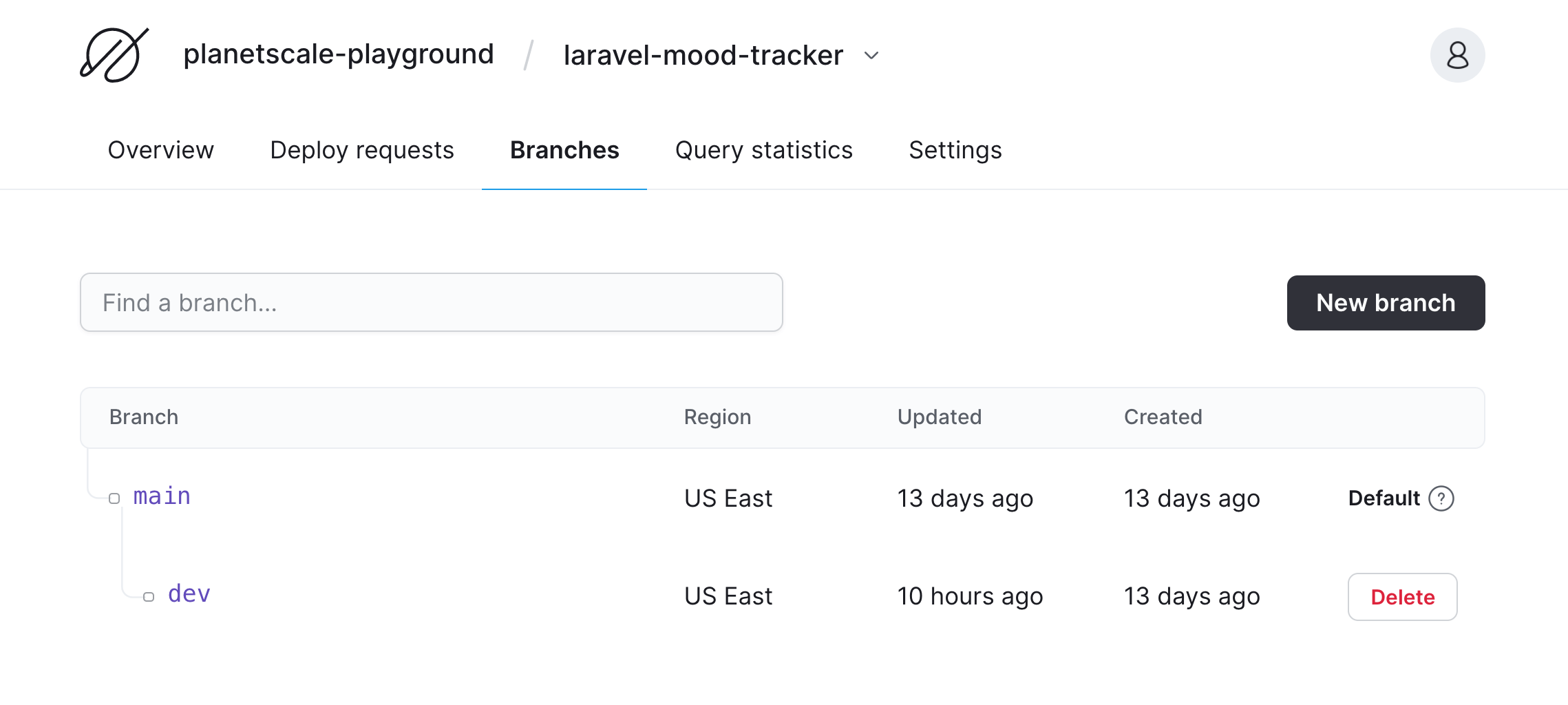Click the planetscale-playground organization link
The image size is (1568, 705).
338,54
